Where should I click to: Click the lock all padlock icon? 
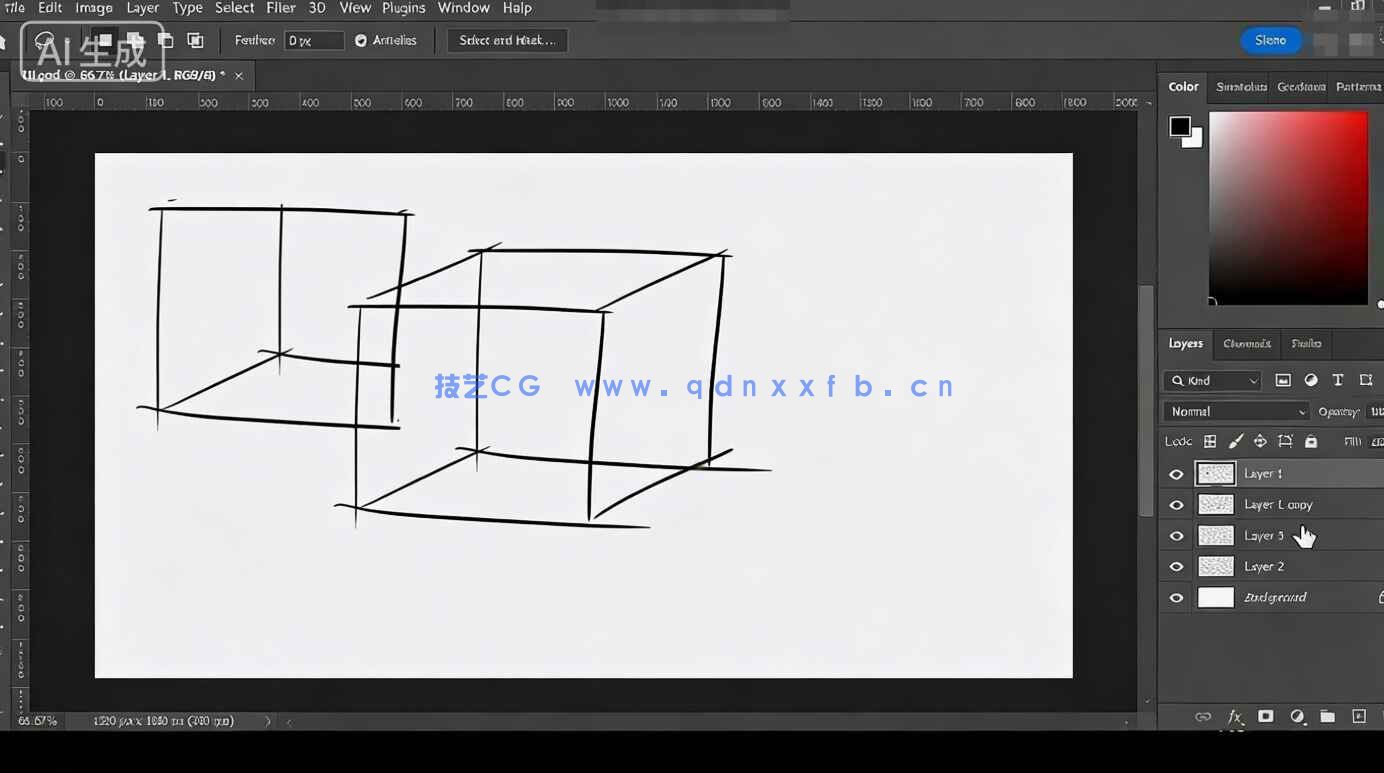tap(1311, 441)
